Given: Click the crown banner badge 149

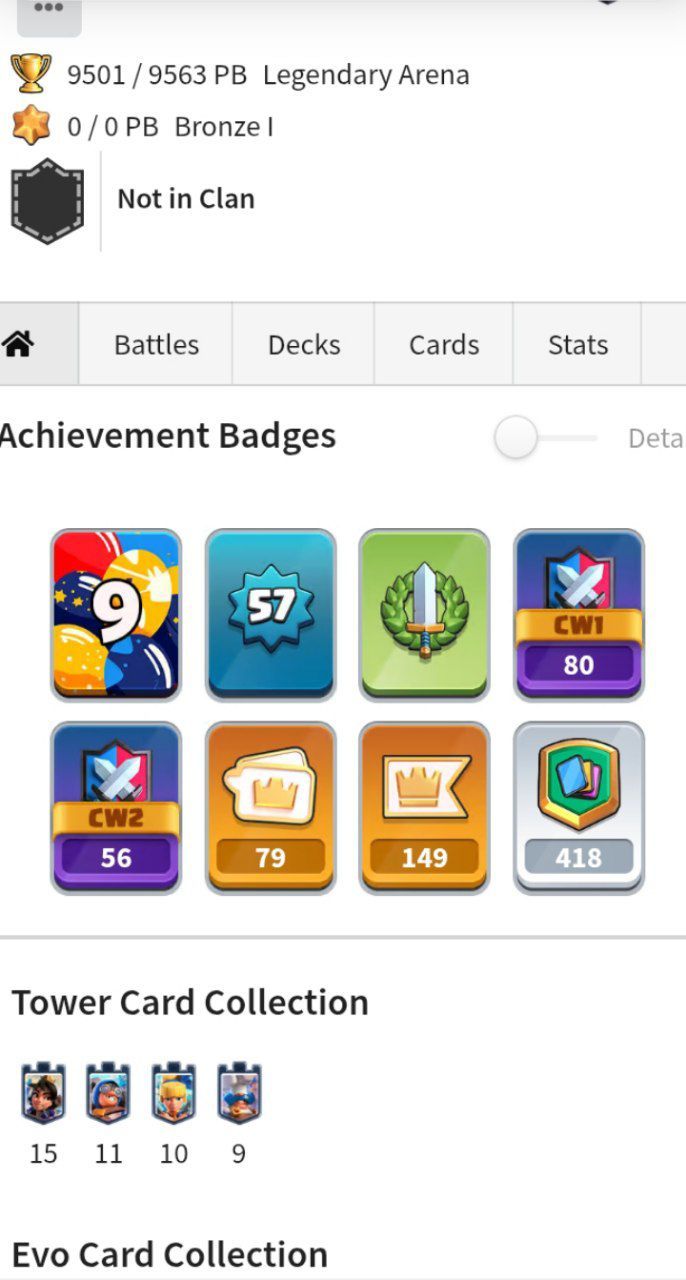Looking at the screenshot, I should (x=424, y=807).
